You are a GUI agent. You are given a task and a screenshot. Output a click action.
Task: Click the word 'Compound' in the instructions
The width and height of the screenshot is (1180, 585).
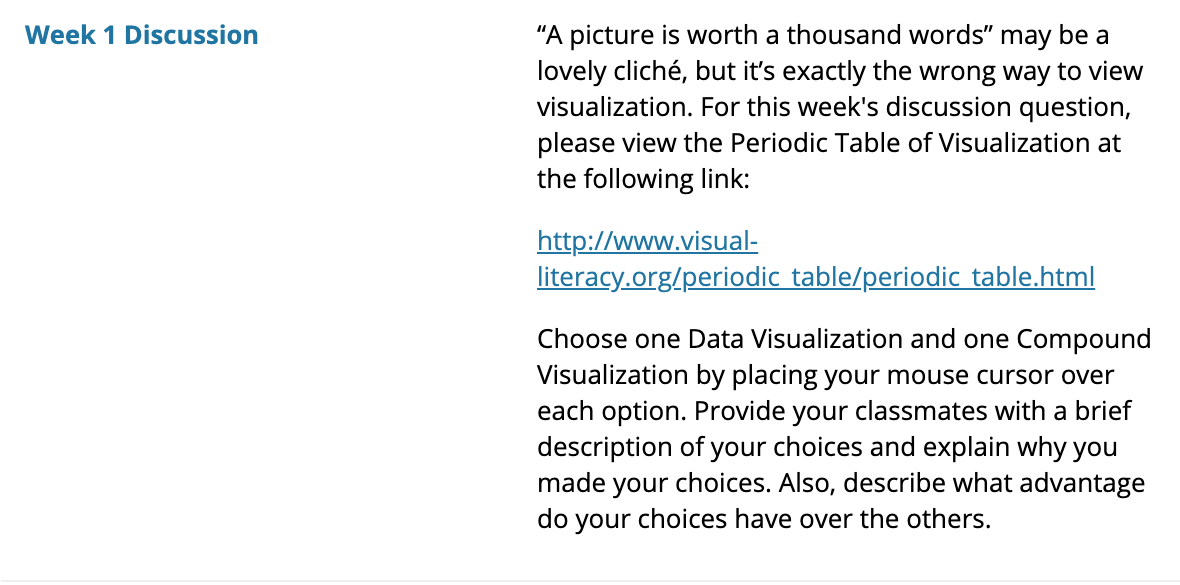(1084, 339)
